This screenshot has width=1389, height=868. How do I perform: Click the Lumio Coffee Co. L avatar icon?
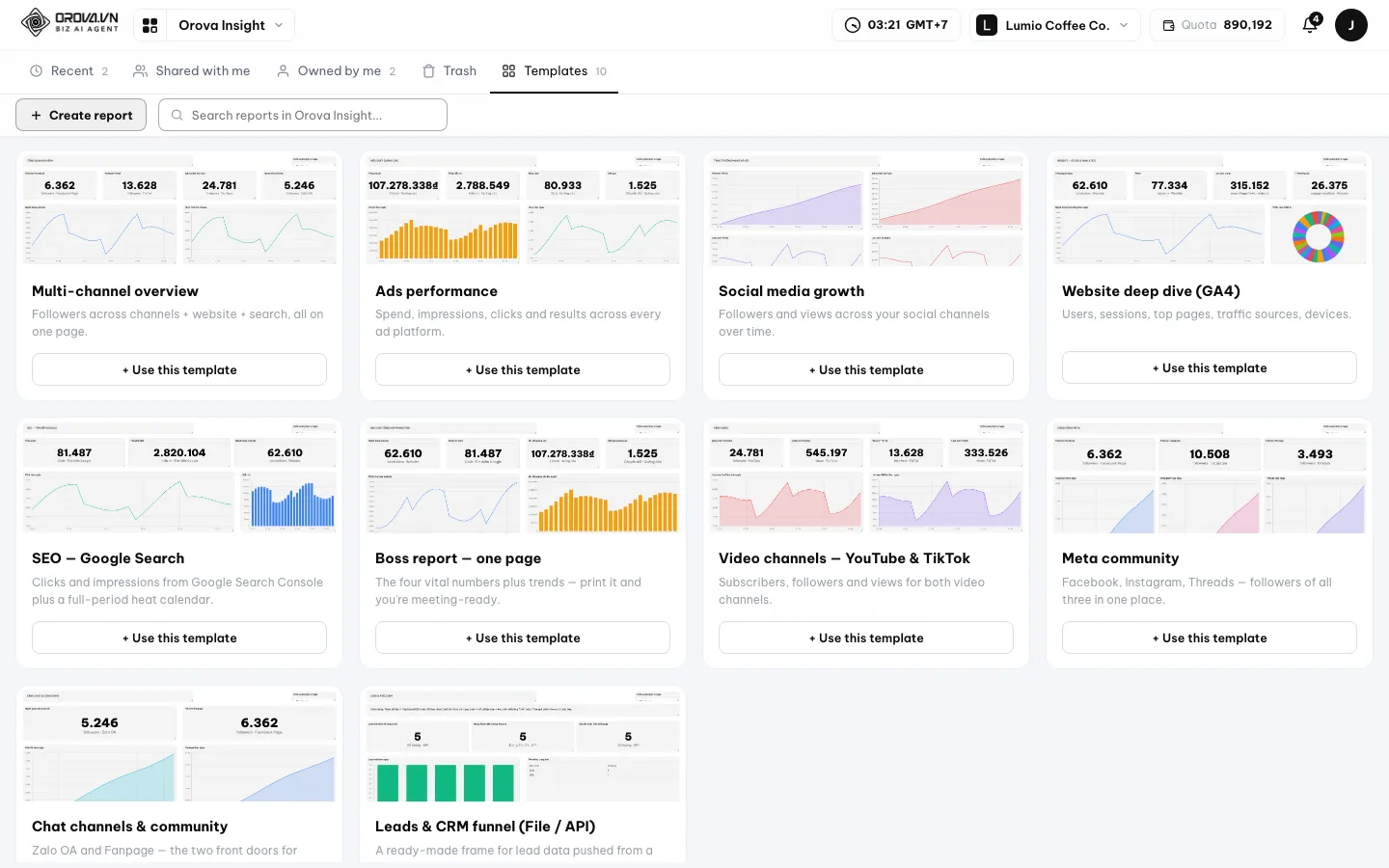(986, 25)
